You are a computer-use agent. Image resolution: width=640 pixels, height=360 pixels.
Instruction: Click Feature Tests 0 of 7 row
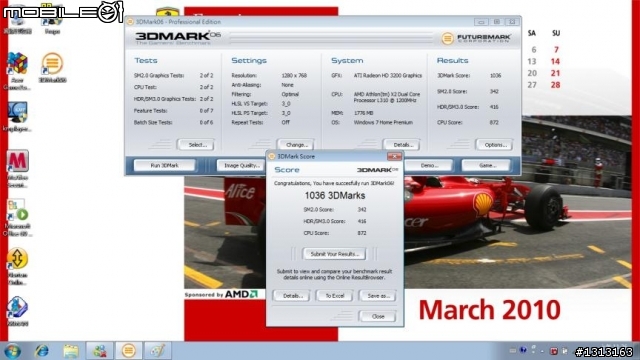point(173,111)
